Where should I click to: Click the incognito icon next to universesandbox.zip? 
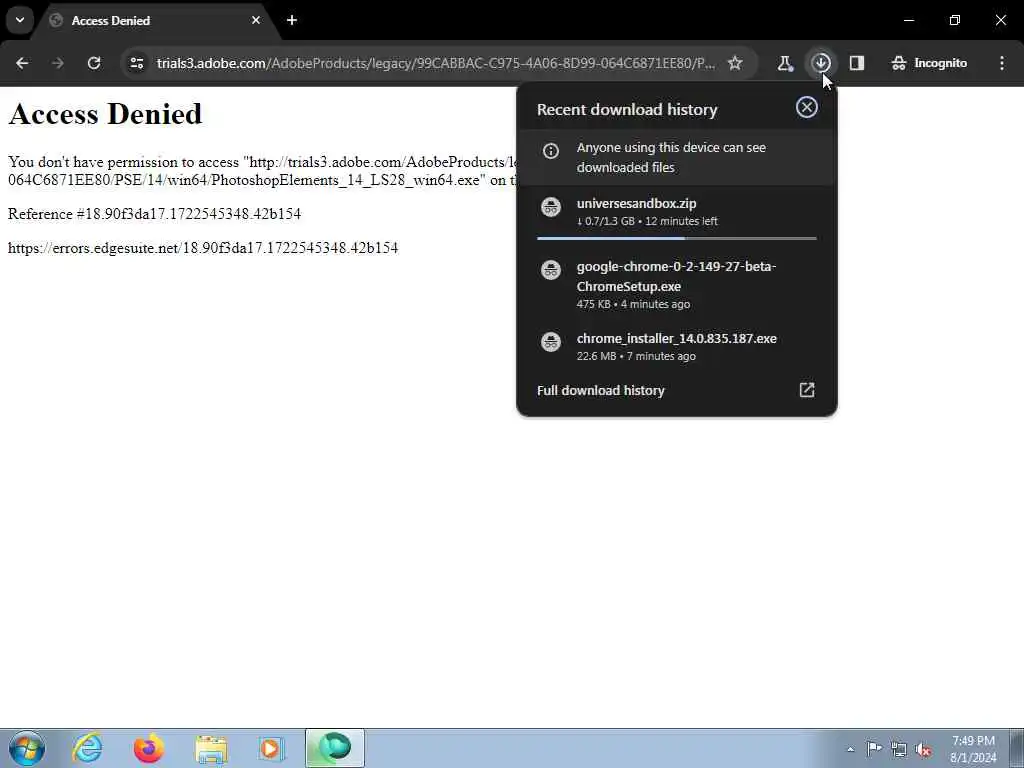[x=551, y=207]
